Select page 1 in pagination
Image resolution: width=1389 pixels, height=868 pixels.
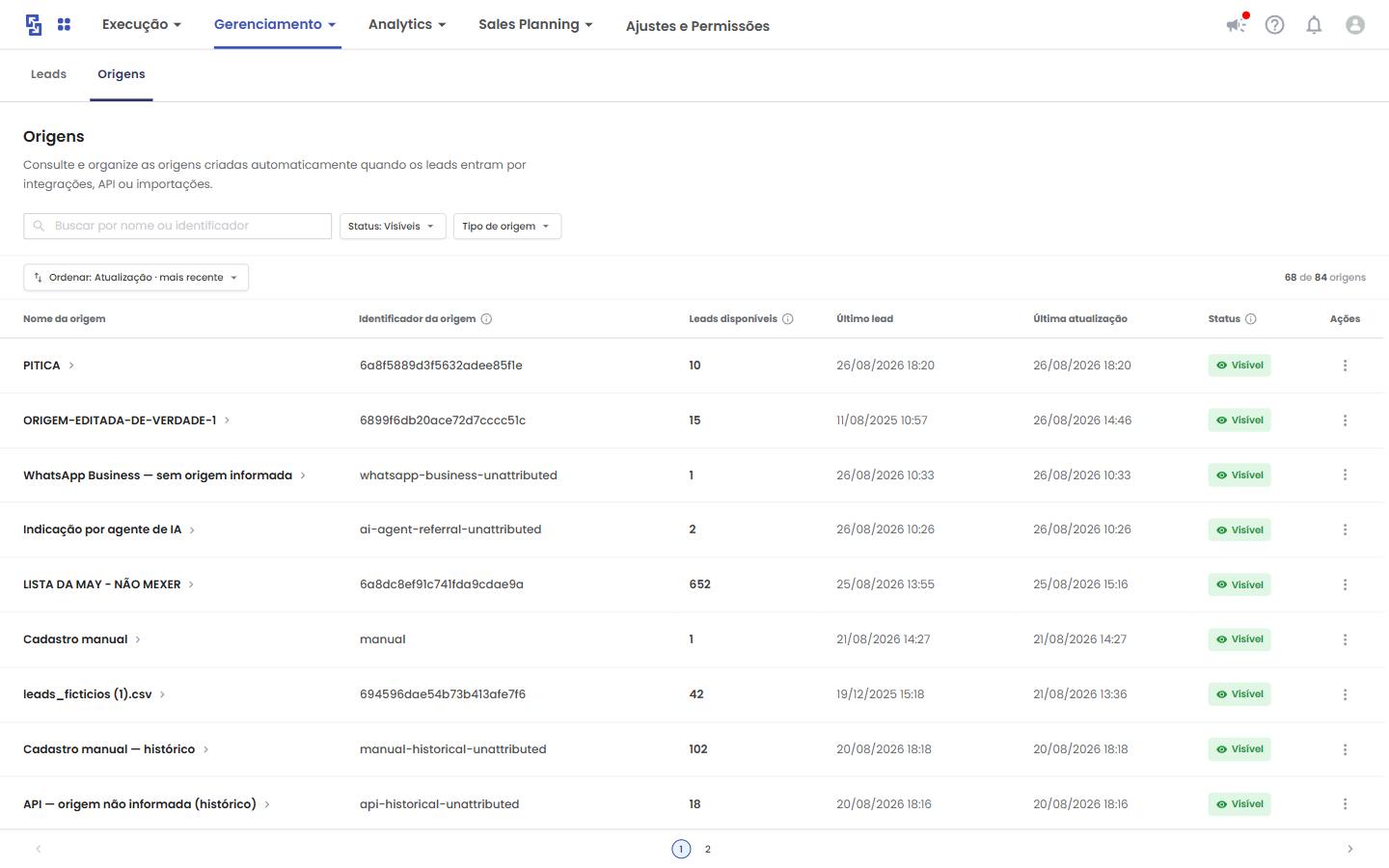coord(681,849)
